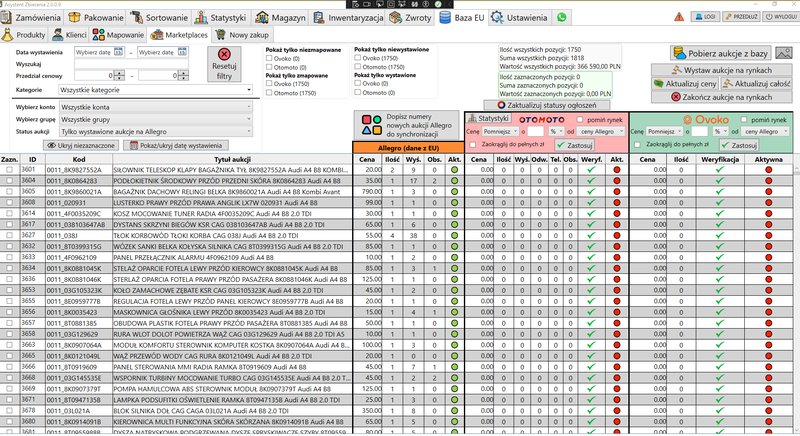
Task: Click the Mapowanie colored shapes icon
Action: pos(98,35)
